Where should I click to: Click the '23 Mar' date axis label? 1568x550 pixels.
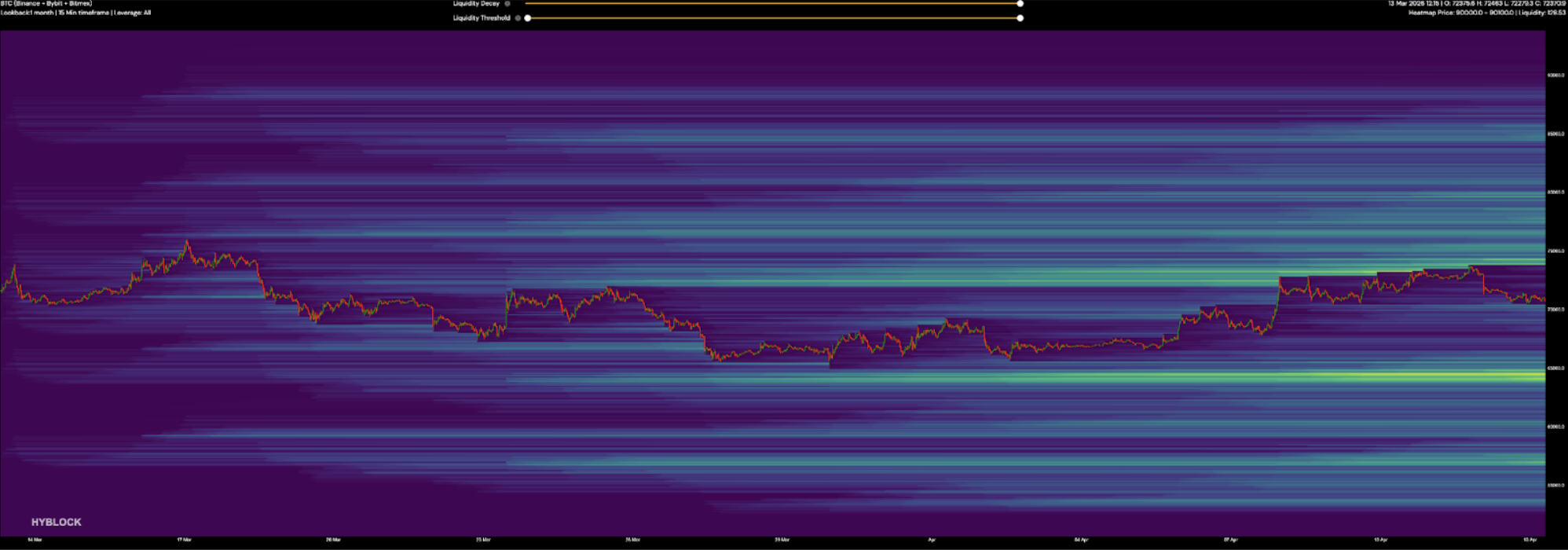click(x=483, y=540)
